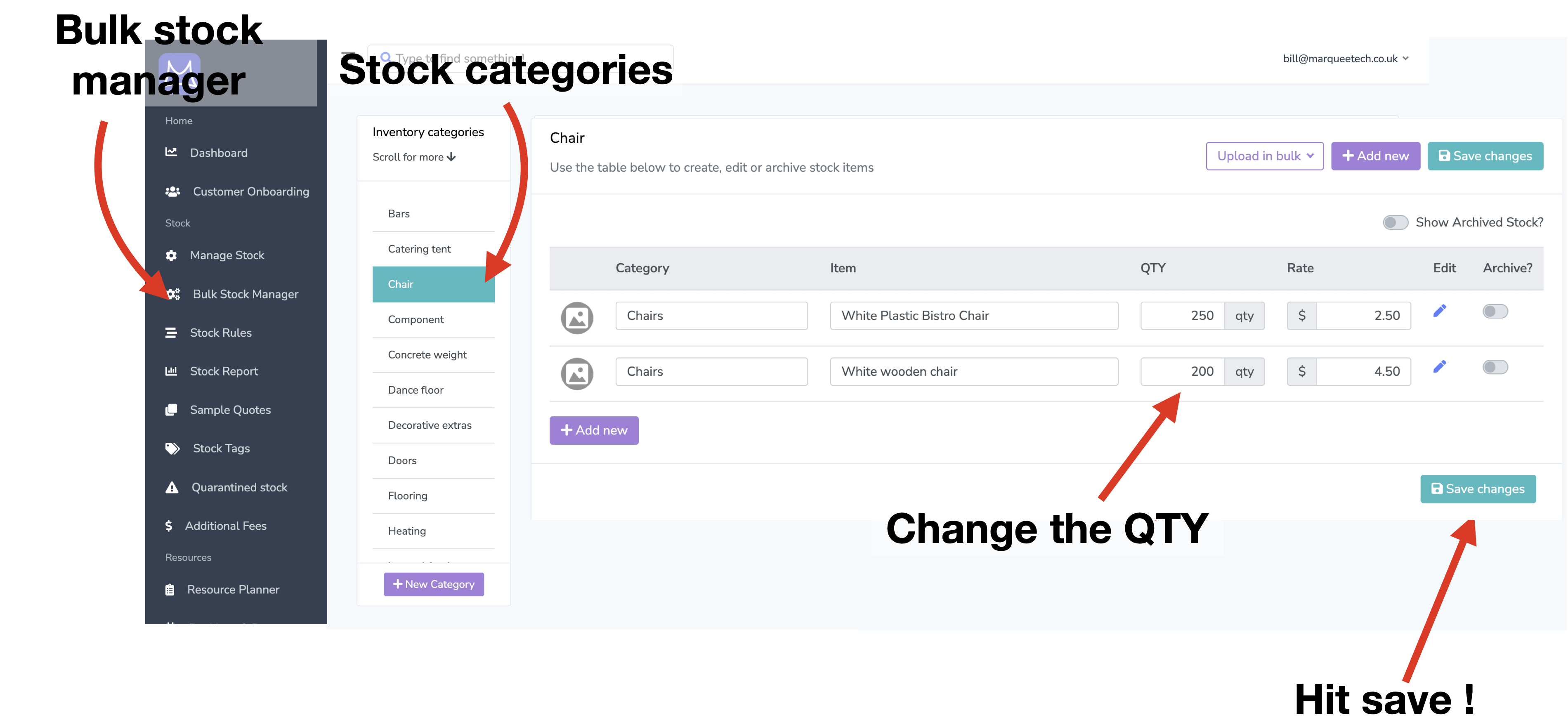Click the New Category button
Screen dimensions: 1568x727
pyautogui.click(x=433, y=584)
